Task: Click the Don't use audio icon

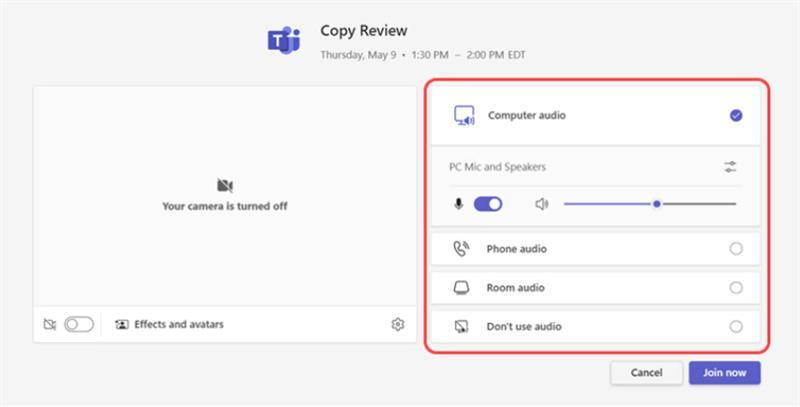Action: click(461, 326)
